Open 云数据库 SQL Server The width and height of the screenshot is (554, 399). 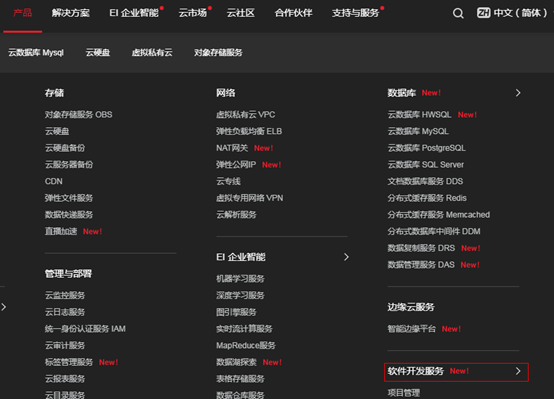(x=426, y=164)
